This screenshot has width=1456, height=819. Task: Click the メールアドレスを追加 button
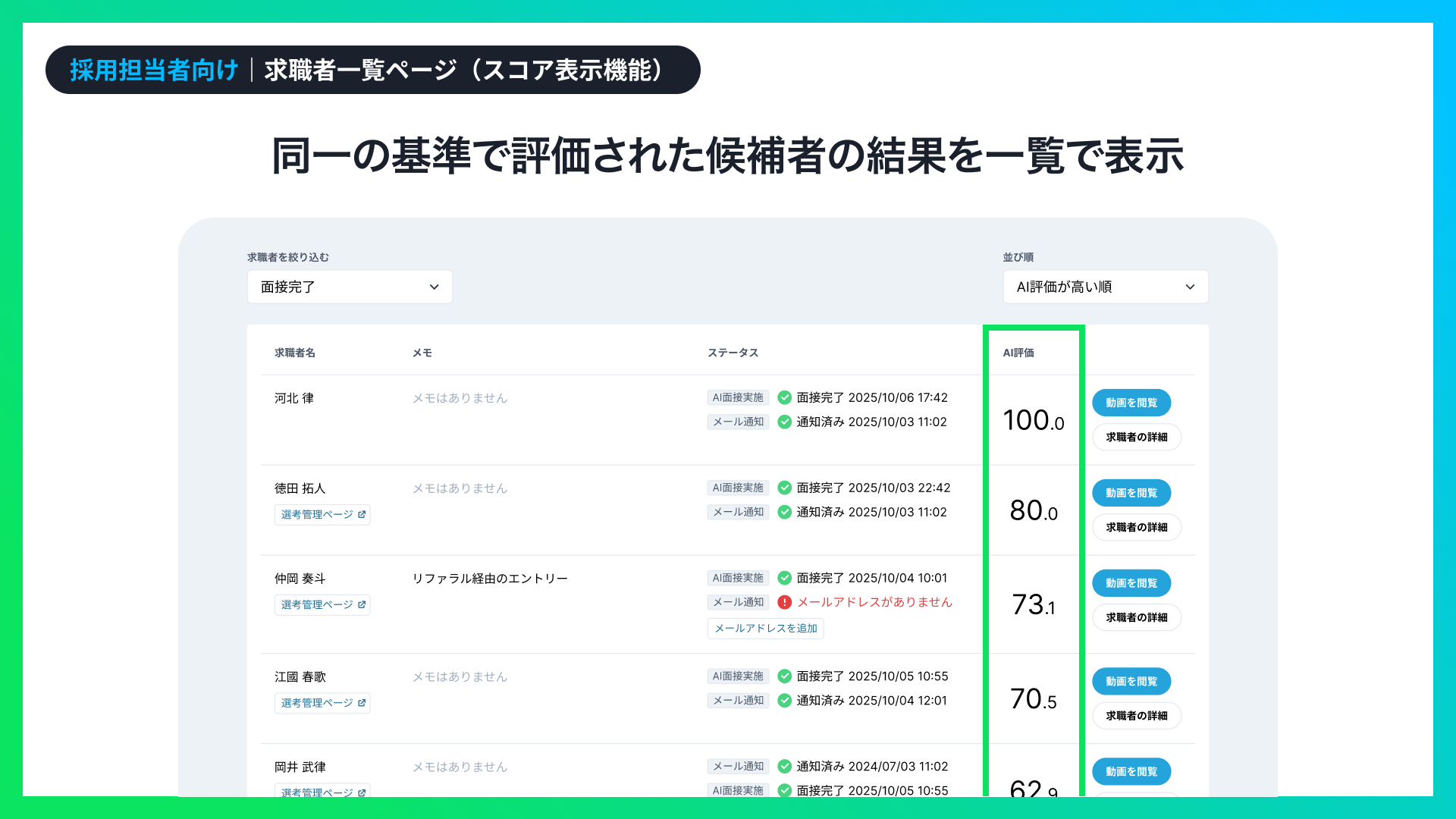click(x=765, y=628)
